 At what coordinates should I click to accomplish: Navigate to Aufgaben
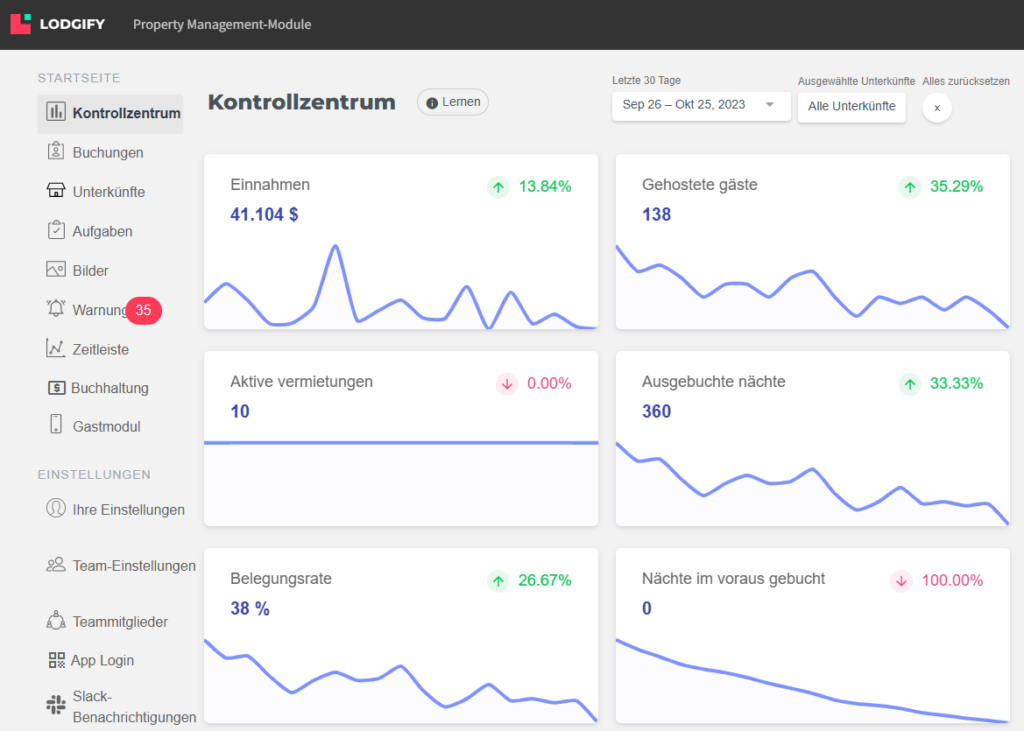point(103,231)
